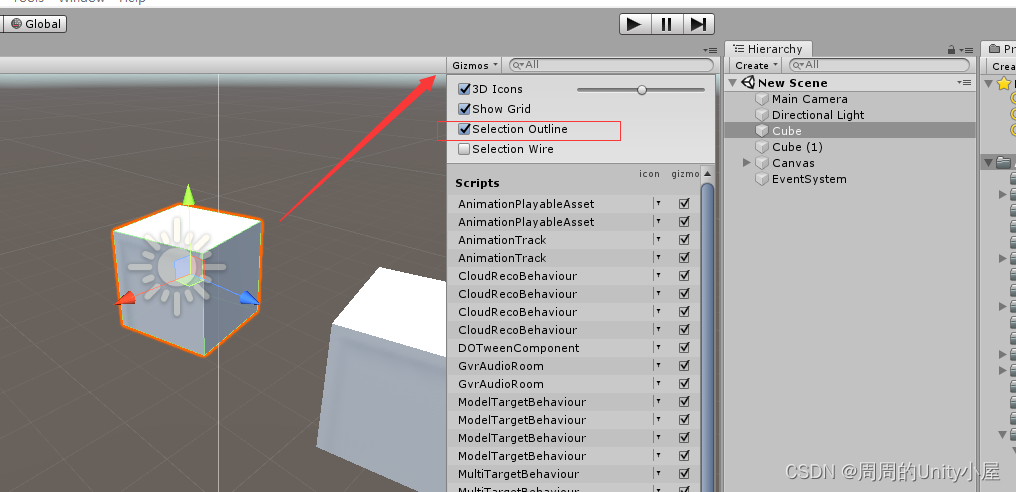Expand the Canvas object in Hierarchy
1016x492 pixels.
(746, 163)
